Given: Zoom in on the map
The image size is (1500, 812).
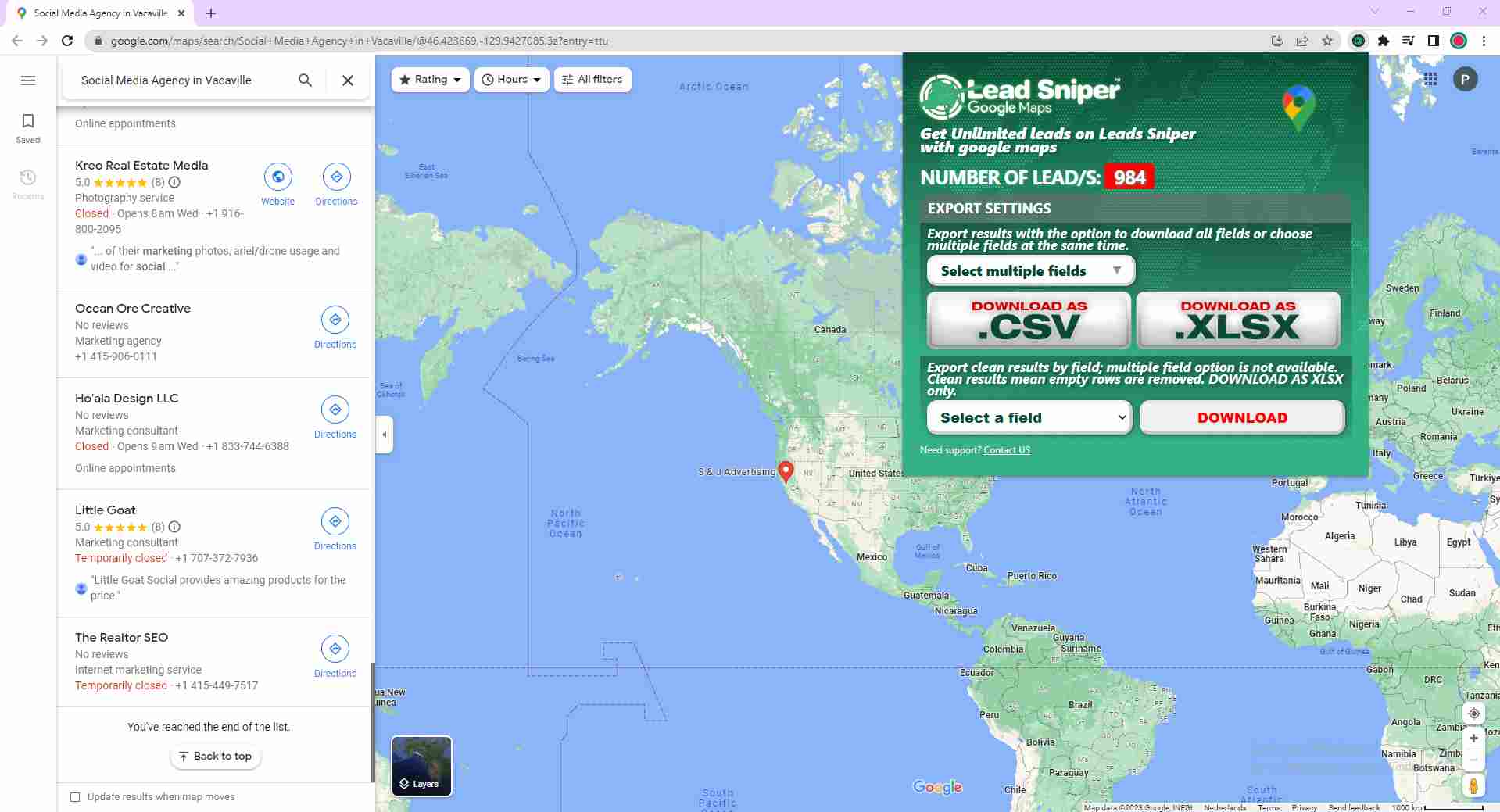Looking at the screenshot, I should (1473, 738).
